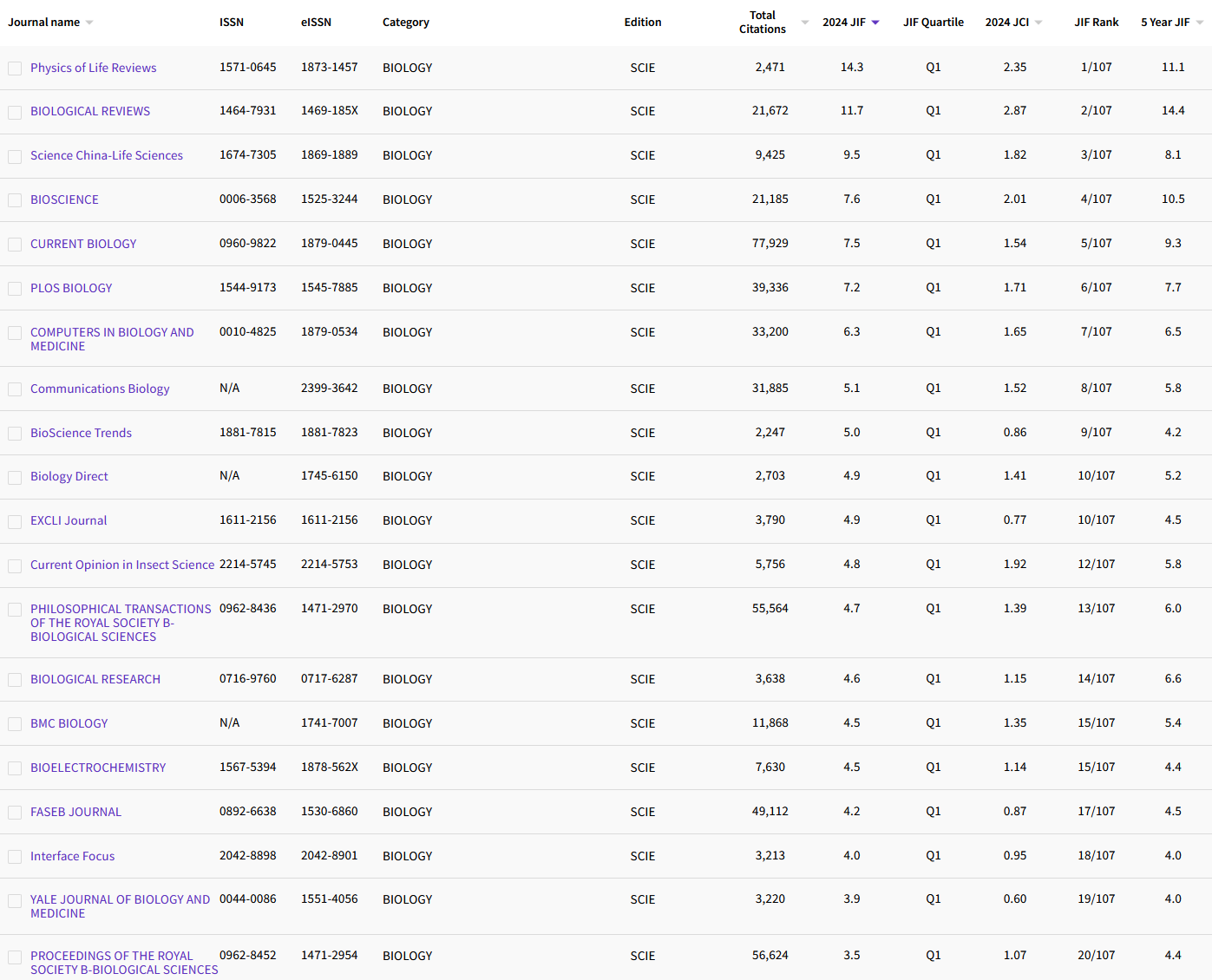The width and height of the screenshot is (1212, 980).
Task: Open CURRENT BIOLOGY journal profile
Action: [x=83, y=244]
